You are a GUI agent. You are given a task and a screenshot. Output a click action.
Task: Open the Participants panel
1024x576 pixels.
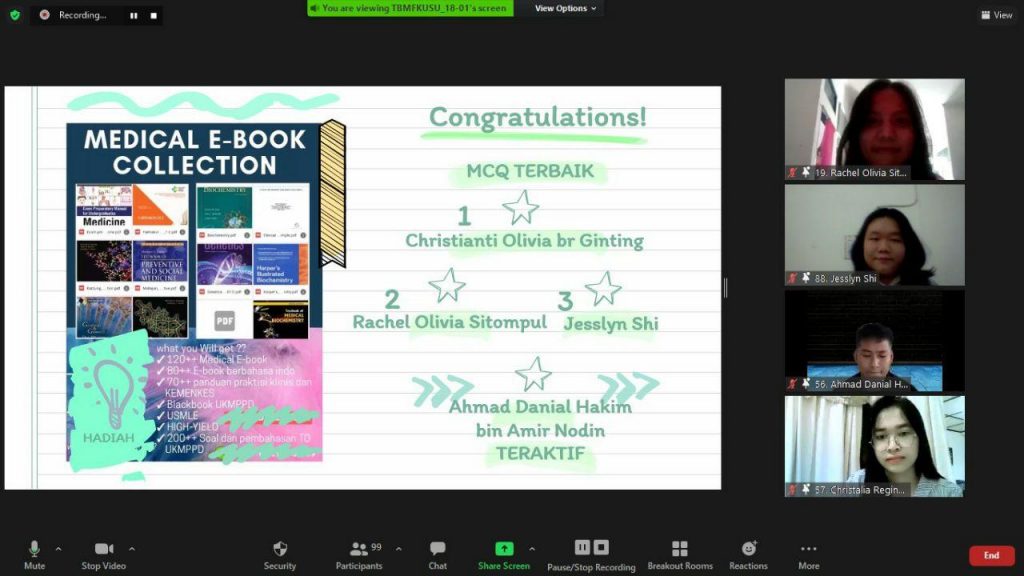pyautogui.click(x=359, y=554)
